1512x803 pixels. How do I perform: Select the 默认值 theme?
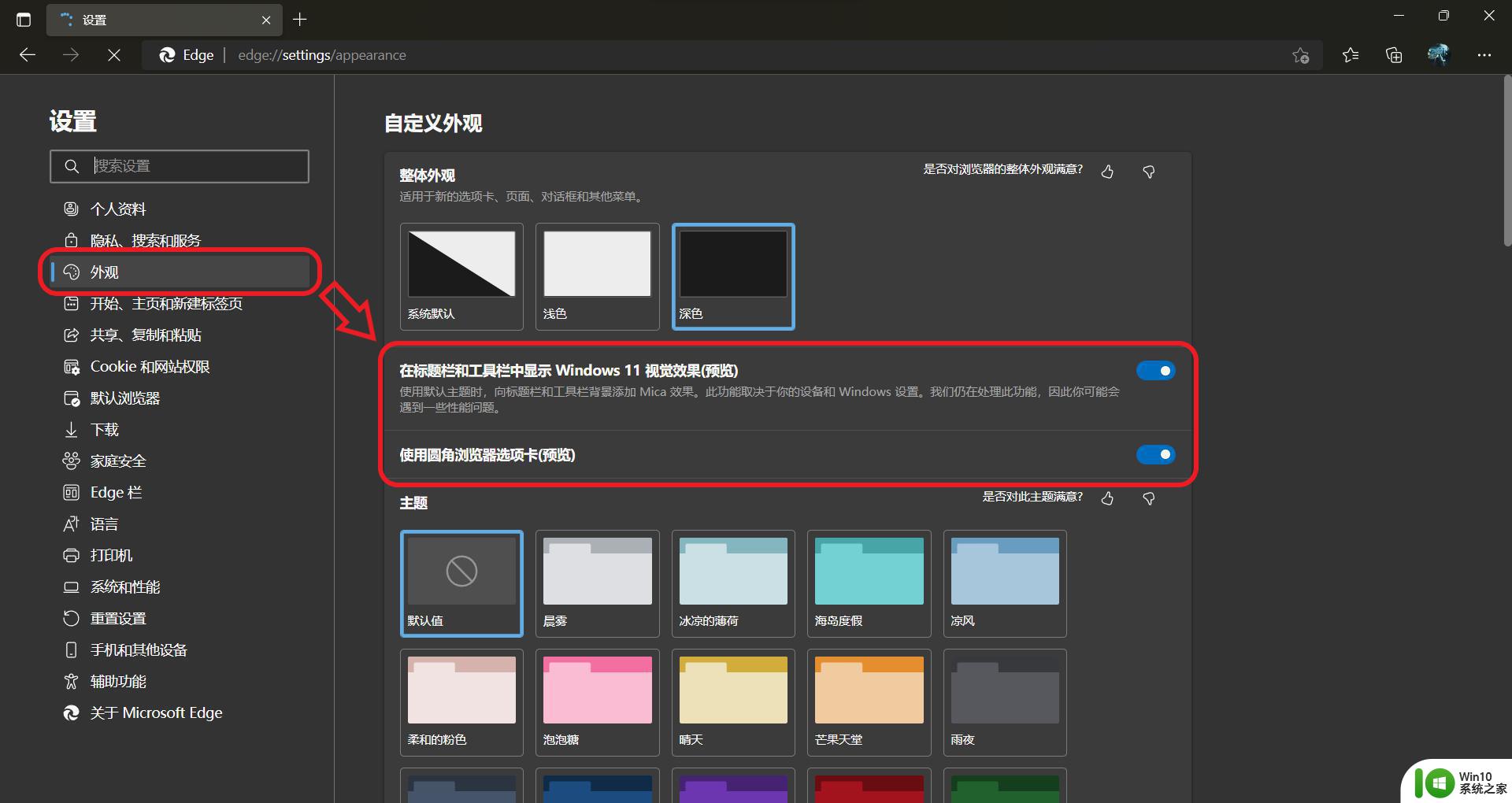pyautogui.click(x=461, y=583)
